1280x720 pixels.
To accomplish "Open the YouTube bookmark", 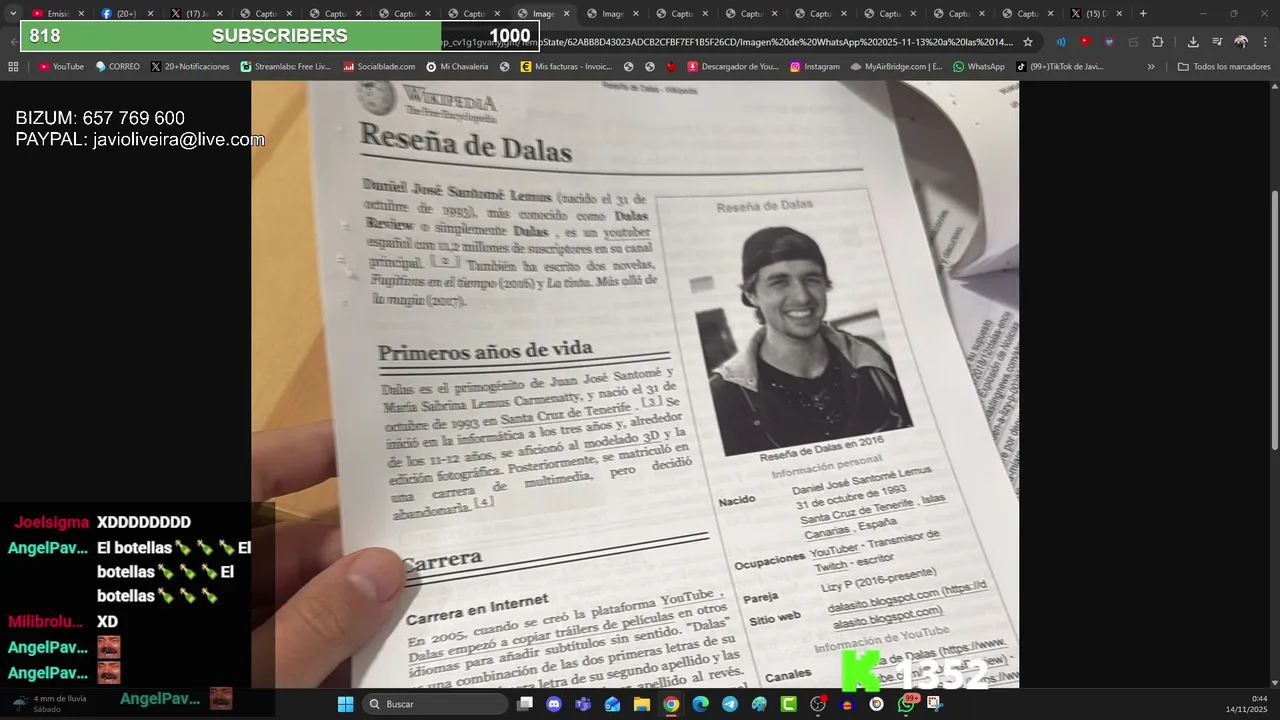I will pos(62,67).
